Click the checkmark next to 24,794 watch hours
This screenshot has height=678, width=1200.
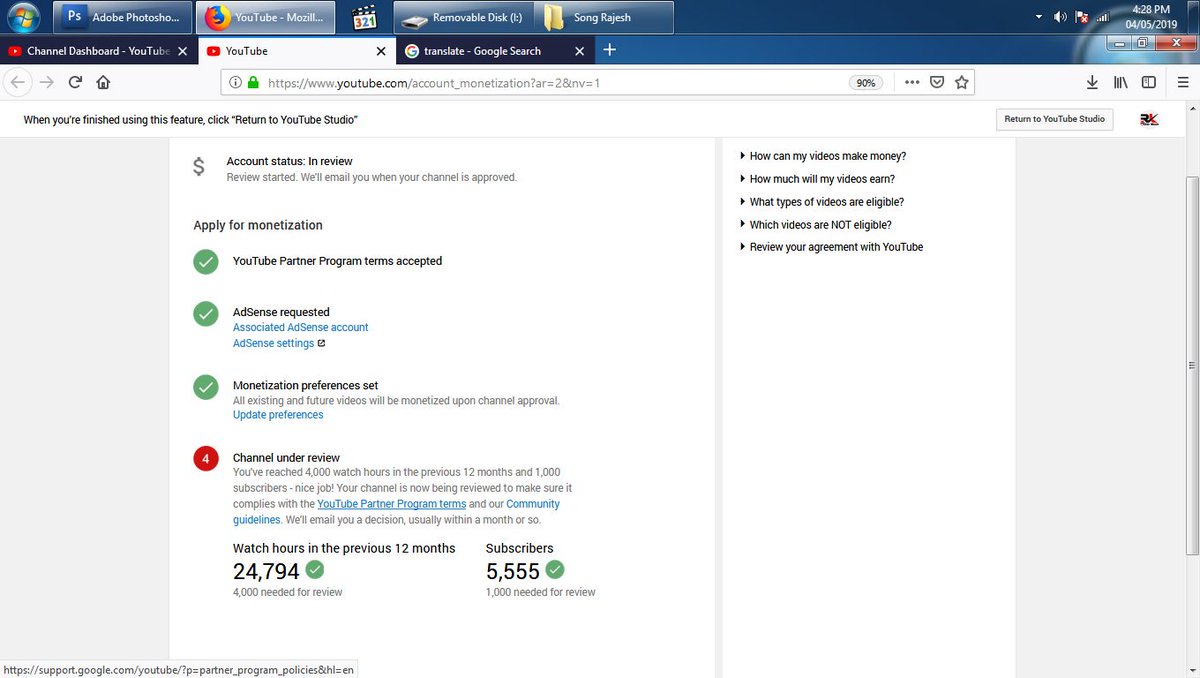(x=315, y=569)
